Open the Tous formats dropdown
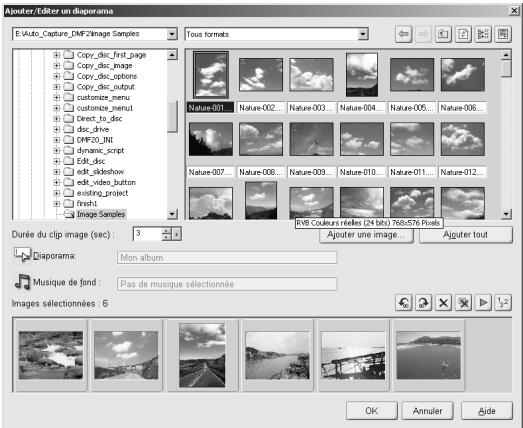Image resolution: width=523 pixels, height=428 pixels. click(363, 34)
